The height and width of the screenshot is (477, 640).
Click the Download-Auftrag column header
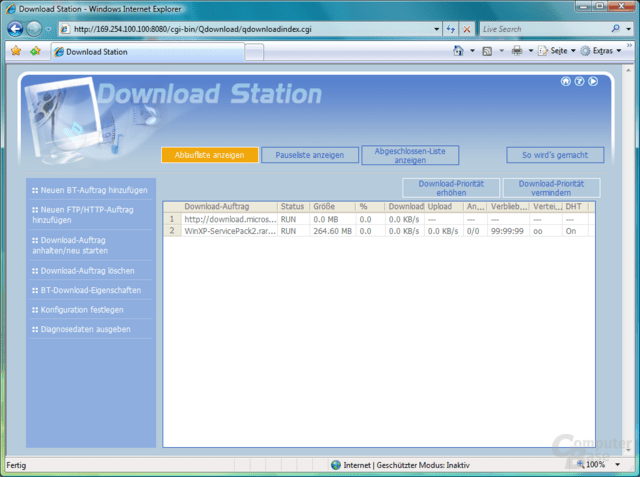230,206
